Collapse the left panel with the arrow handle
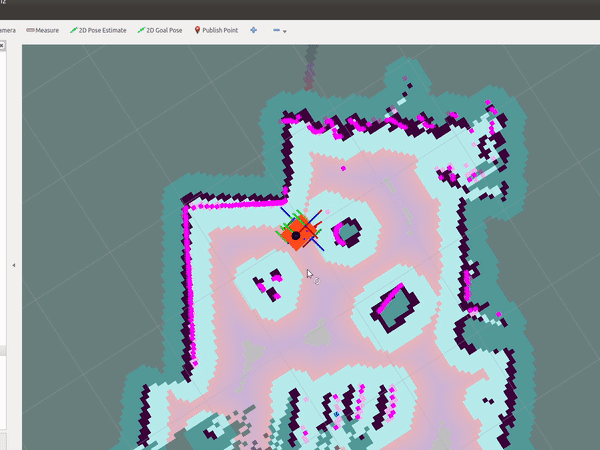 tap(14, 265)
